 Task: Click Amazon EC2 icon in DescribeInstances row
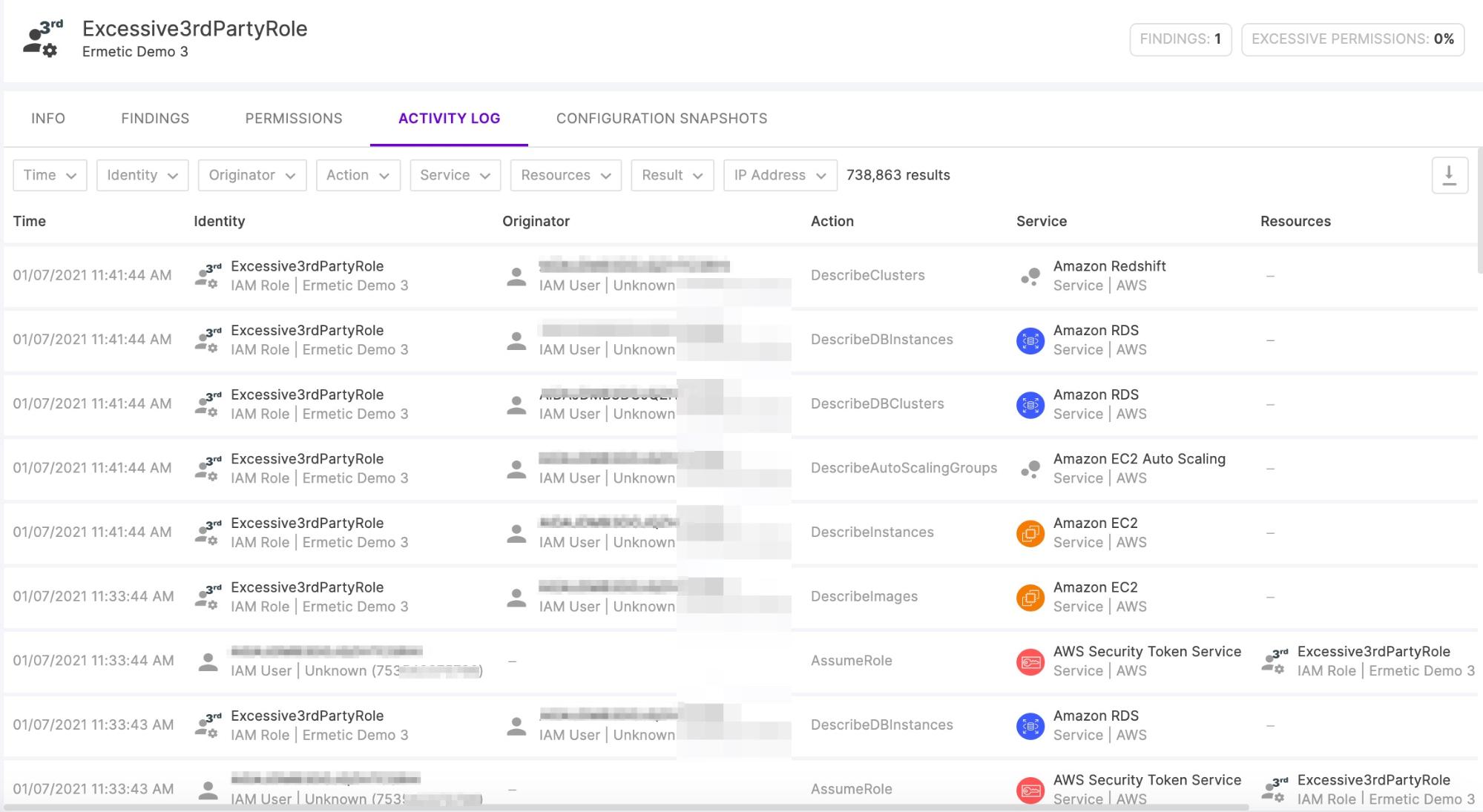coord(1030,533)
